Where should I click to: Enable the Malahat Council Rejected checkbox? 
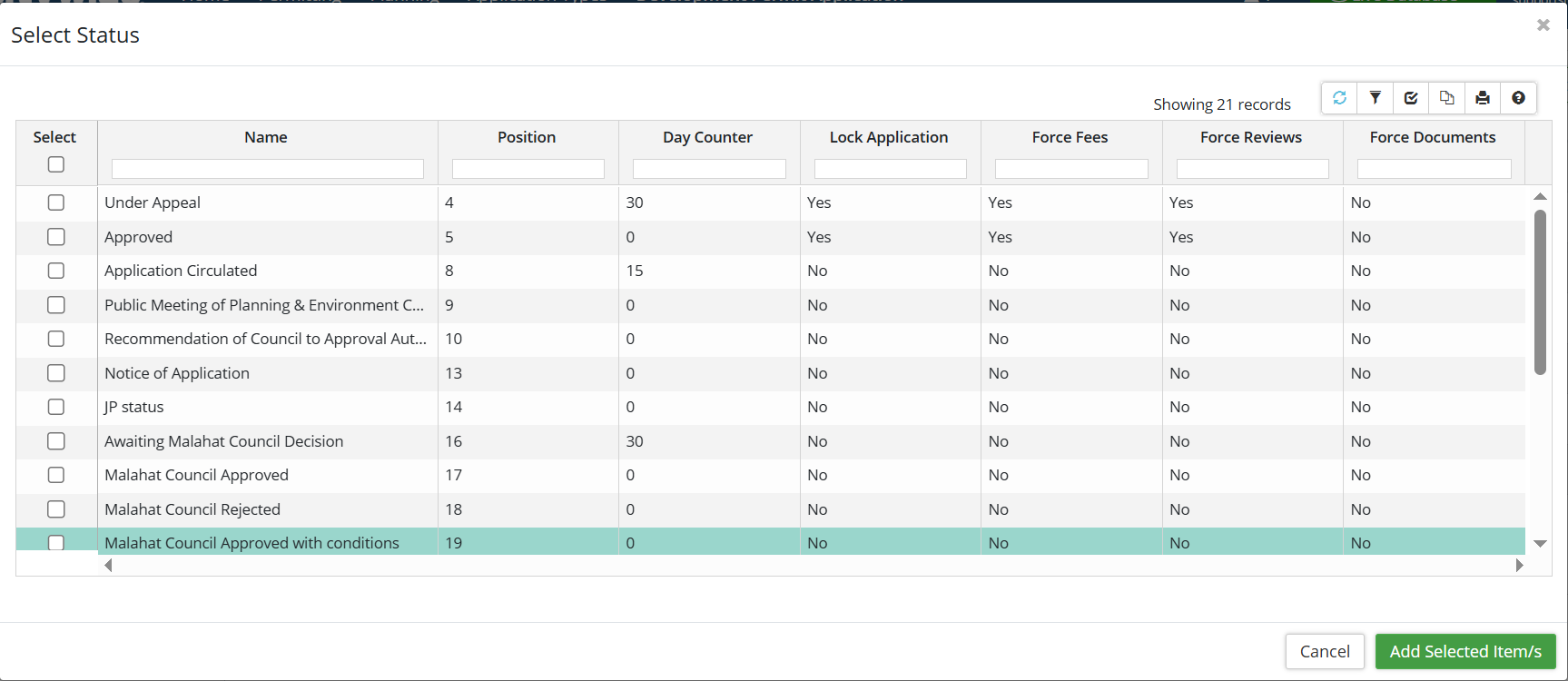click(x=56, y=509)
